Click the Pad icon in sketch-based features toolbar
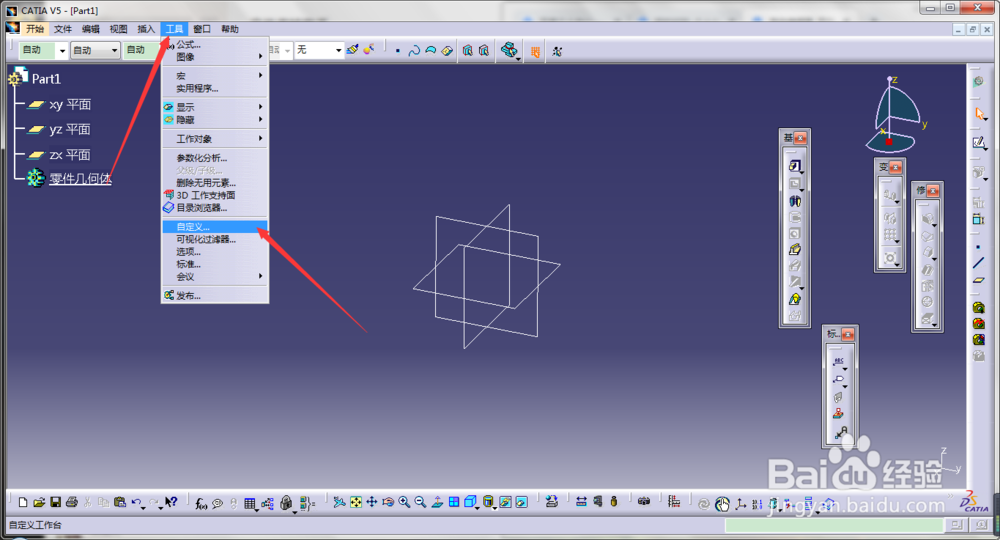1000x540 pixels. pyautogui.click(x=795, y=166)
